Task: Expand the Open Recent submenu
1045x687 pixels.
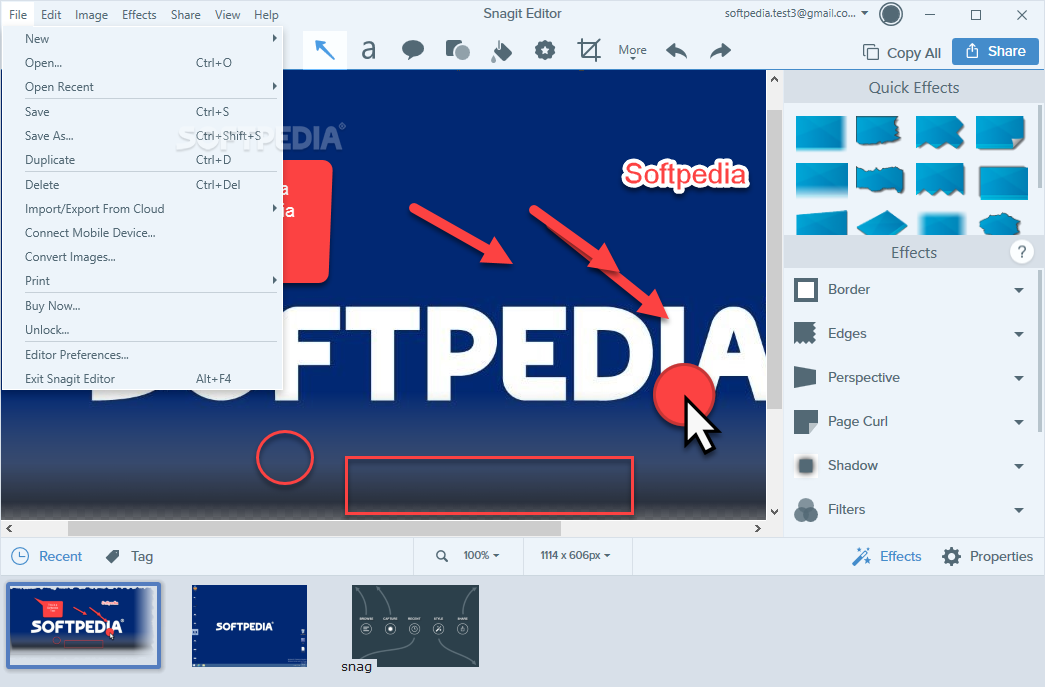Action: point(143,87)
